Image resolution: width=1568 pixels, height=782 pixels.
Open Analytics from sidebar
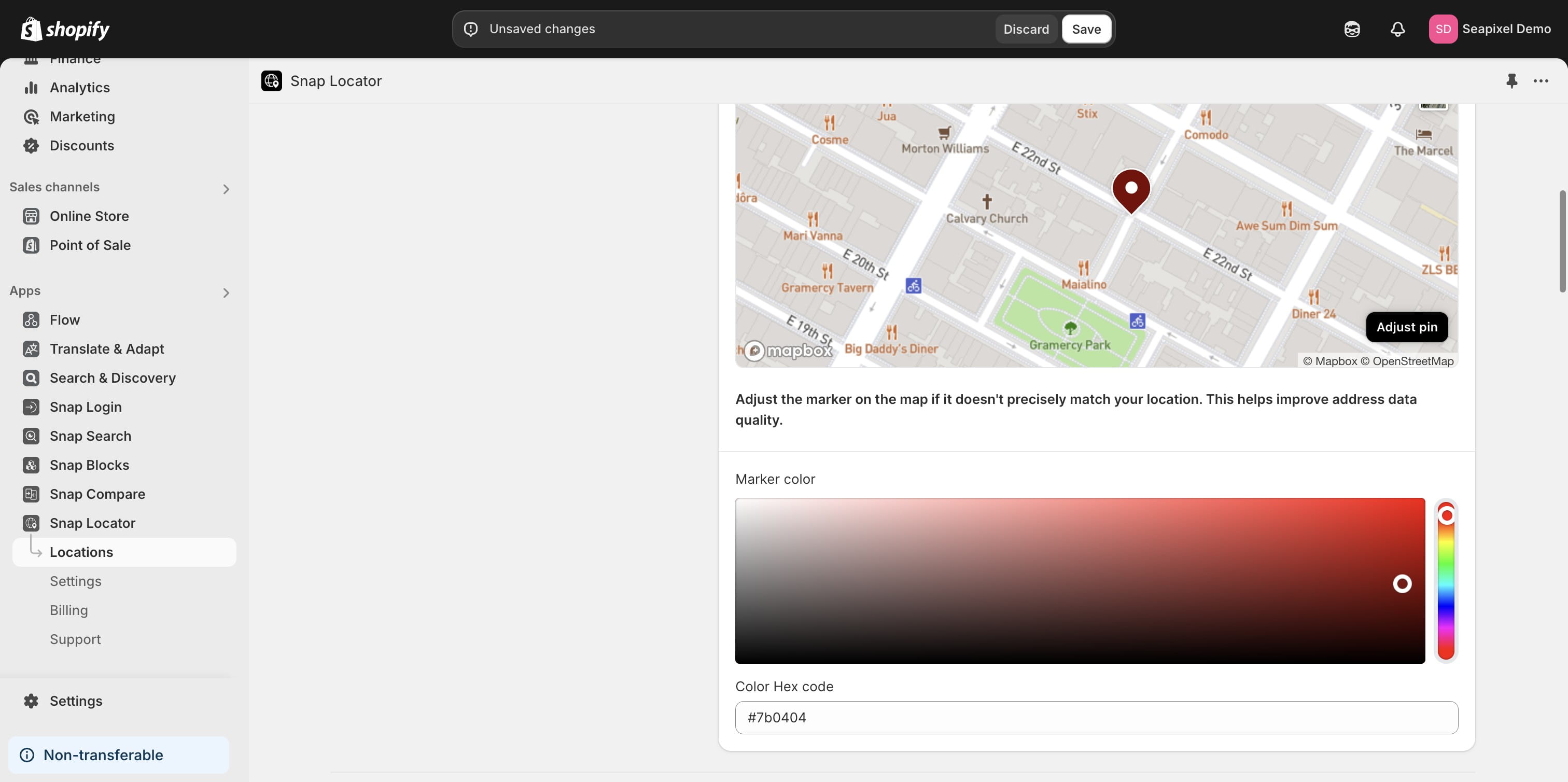[x=80, y=88]
